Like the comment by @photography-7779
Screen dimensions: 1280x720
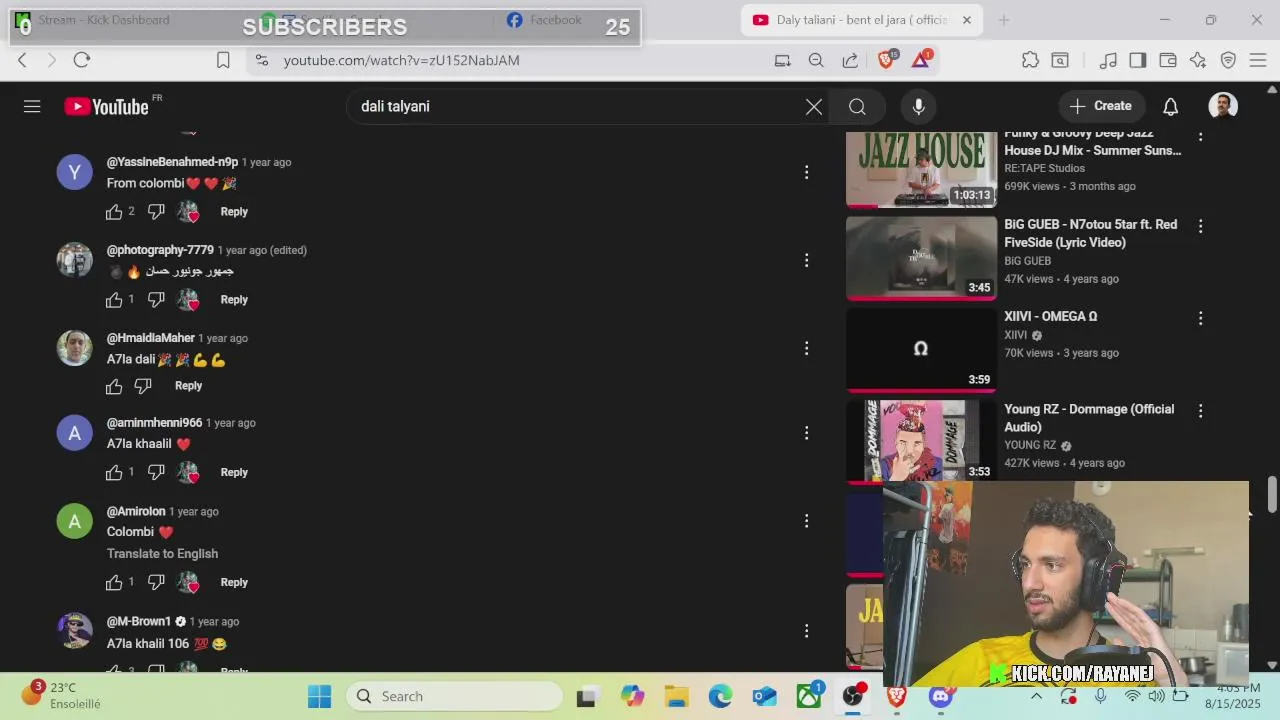(114, 299)
